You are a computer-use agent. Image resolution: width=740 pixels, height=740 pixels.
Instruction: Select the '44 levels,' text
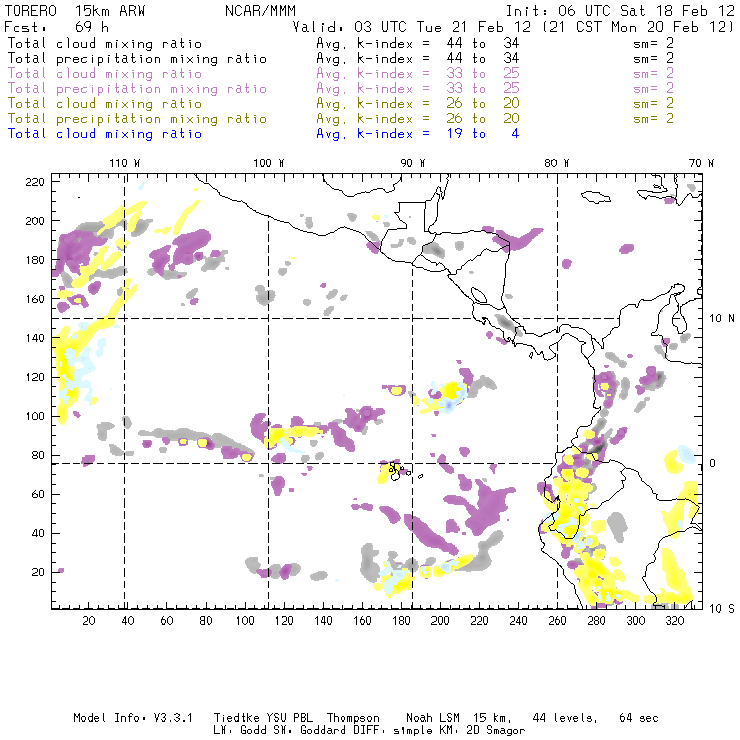tap(565, 718)
